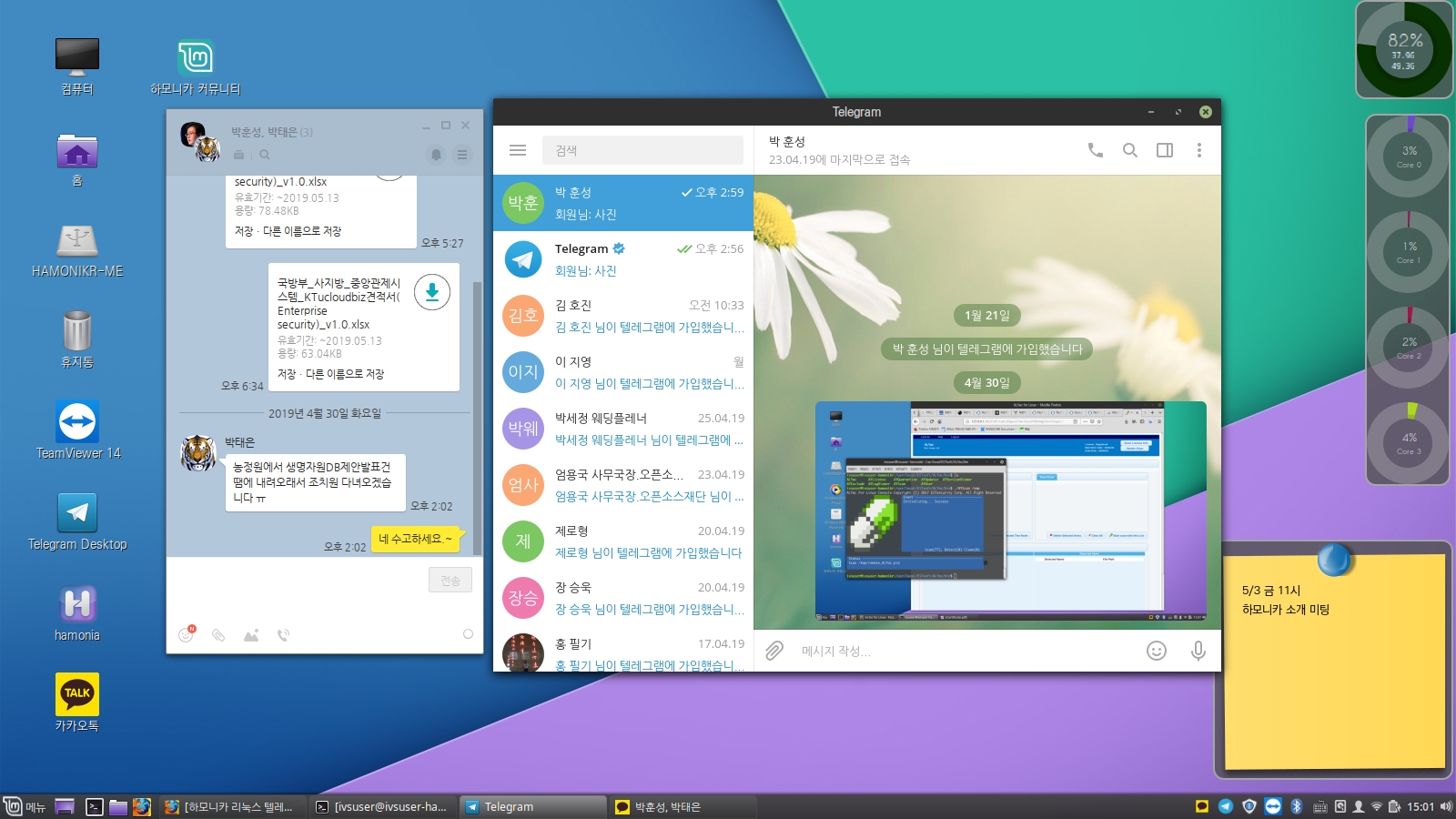This screenshot has height=819, width=1456.
Task: Search within the 박 훈성 chat
Action: pyautogui.click(x=1130, y=150)
